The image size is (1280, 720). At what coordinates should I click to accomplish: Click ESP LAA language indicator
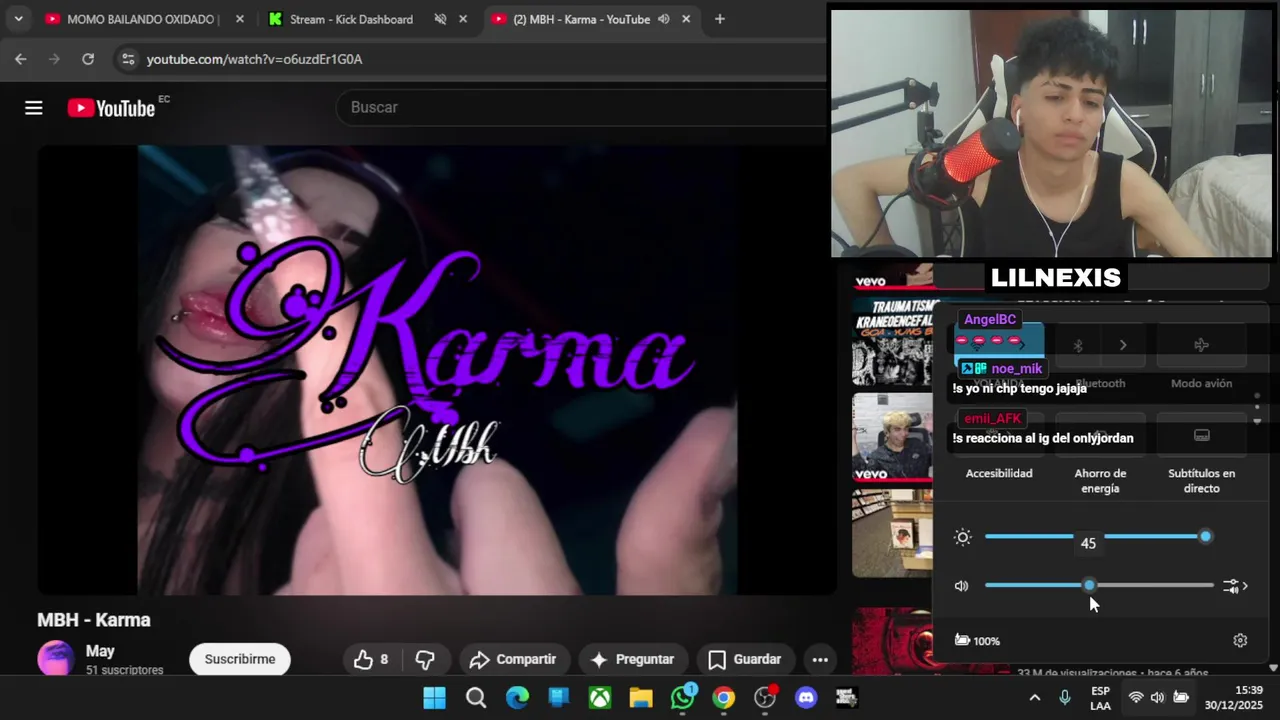tap(1100, 698)
